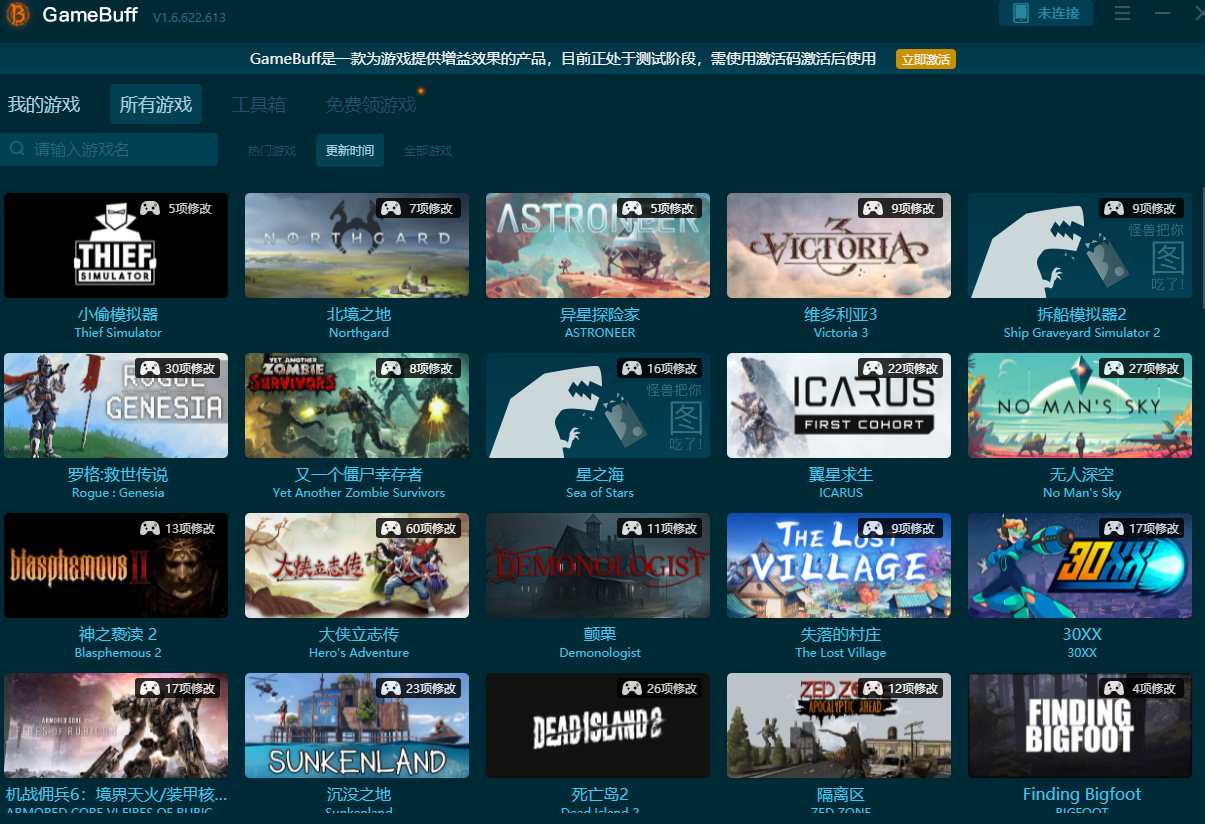Open ICARUS First Cohort cover thumbnail
The image size is (1205, 824).
[839, 405]
